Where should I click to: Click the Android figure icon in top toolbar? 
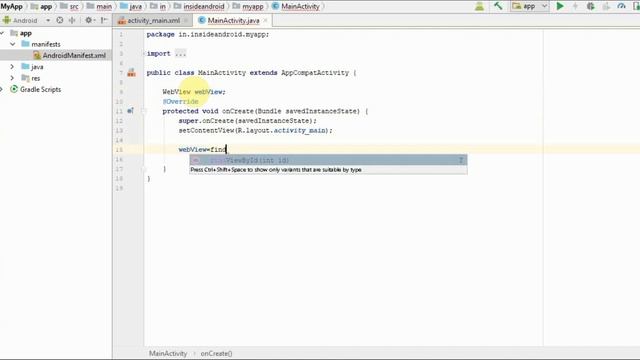coord(479,6)
